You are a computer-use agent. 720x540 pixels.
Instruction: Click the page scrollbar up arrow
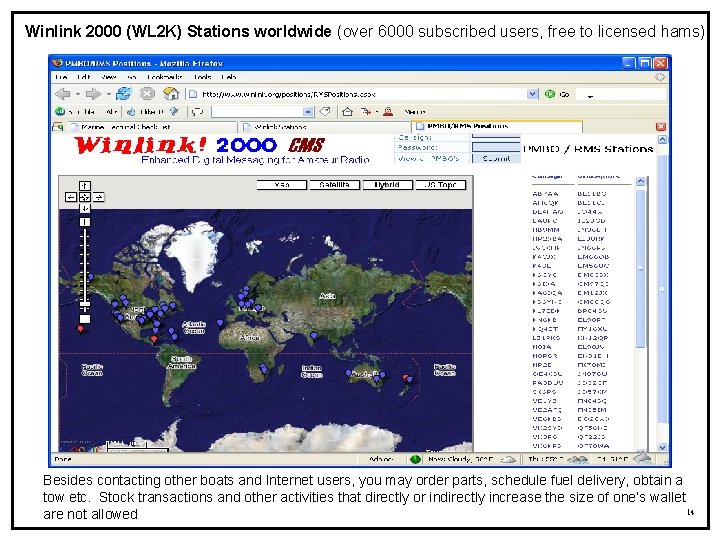click(662, 139)
